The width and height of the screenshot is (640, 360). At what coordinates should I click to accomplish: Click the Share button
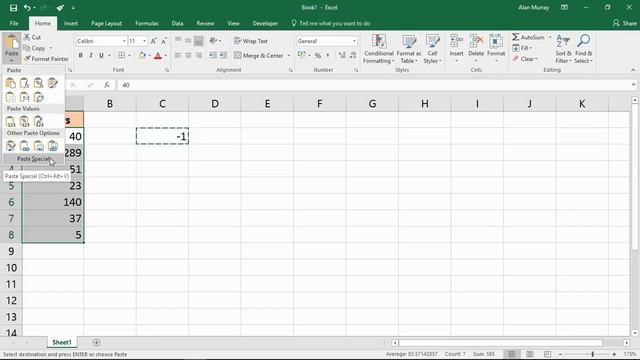624,23
